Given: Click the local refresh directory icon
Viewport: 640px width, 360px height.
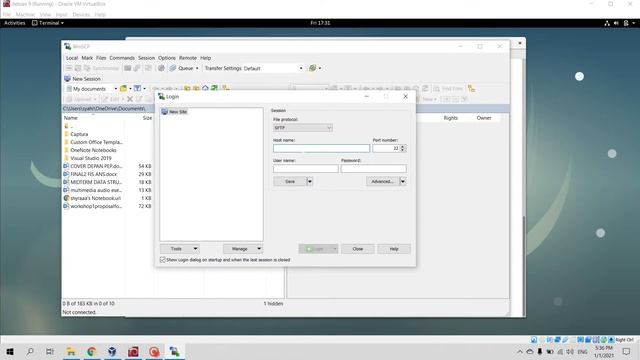Looking at the screenshot, I should pyautogui.click(x=214, y=89).
